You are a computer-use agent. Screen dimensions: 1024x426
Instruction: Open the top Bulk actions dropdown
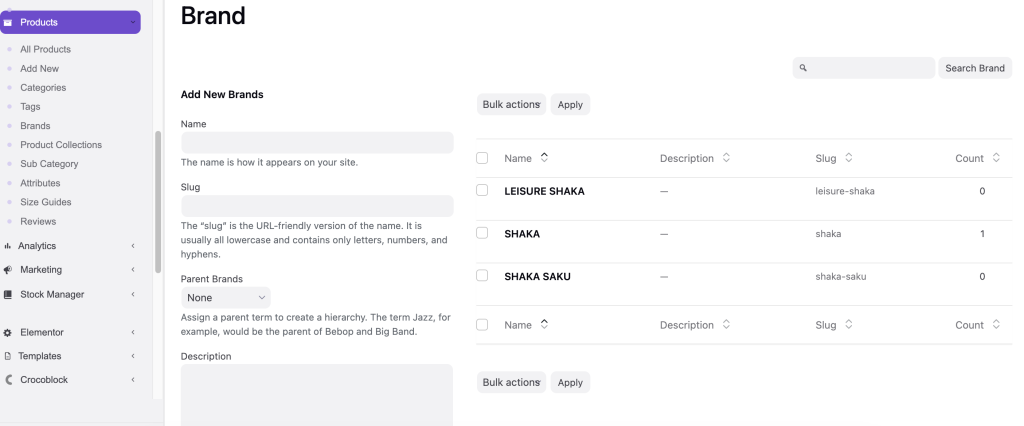[x=511, y=104]
